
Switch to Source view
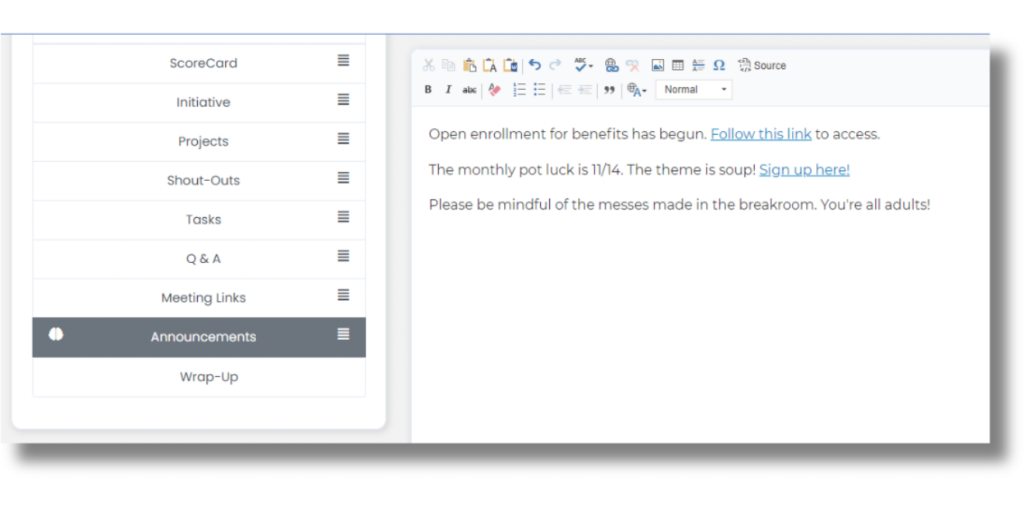pyautogui.click(x=762, y=65)
